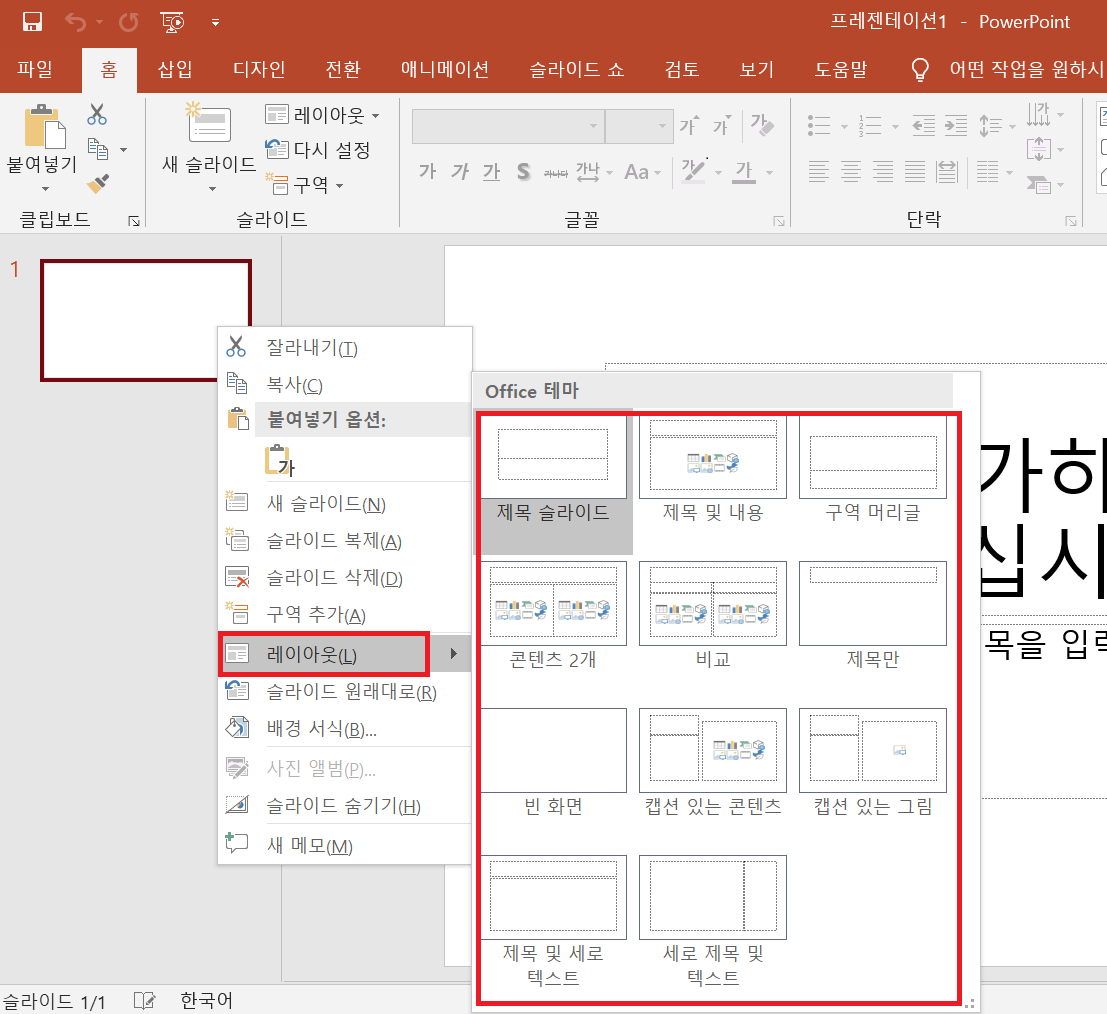Switch to the 삽입 ribbon tab
This screenshot has width=1107, height=1014.
click(175, 69)
